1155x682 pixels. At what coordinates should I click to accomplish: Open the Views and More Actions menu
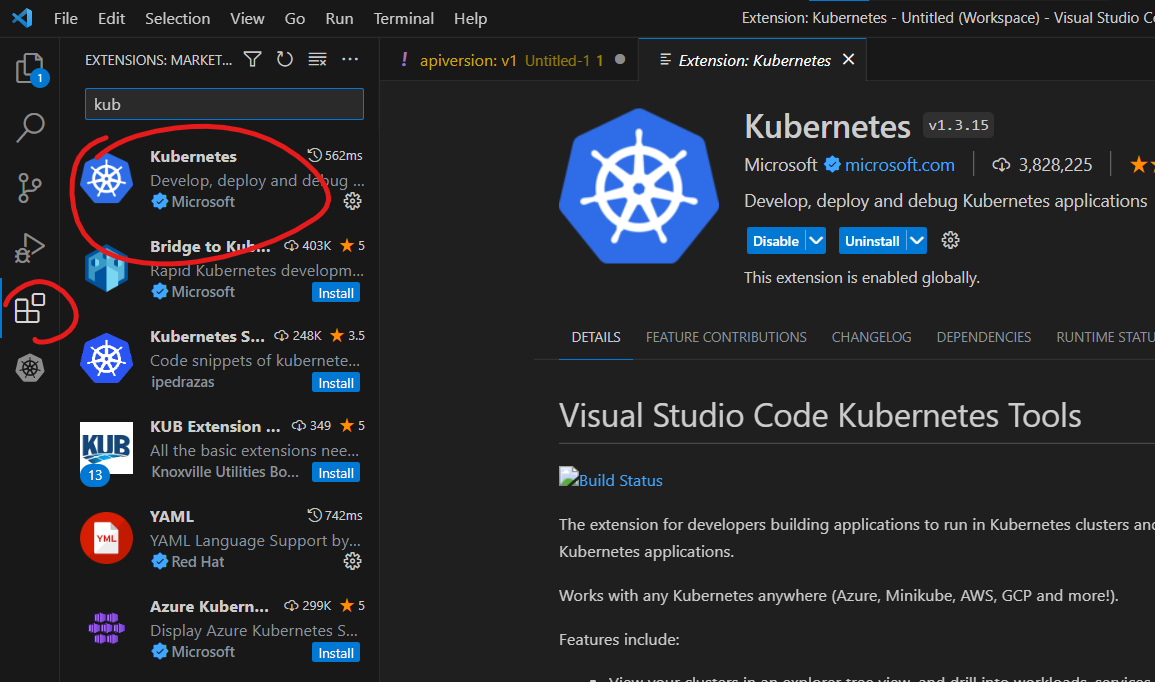coord(350,59)
